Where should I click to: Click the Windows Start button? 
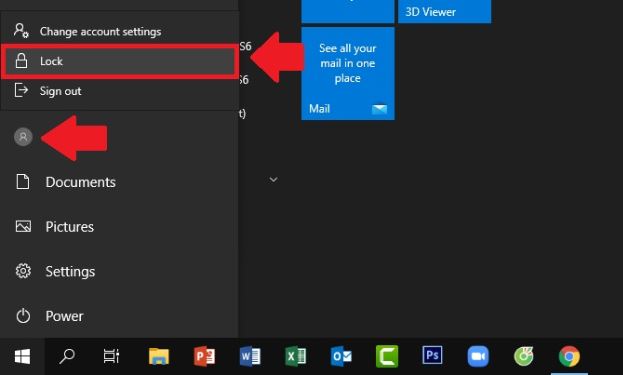pos(22,356)
